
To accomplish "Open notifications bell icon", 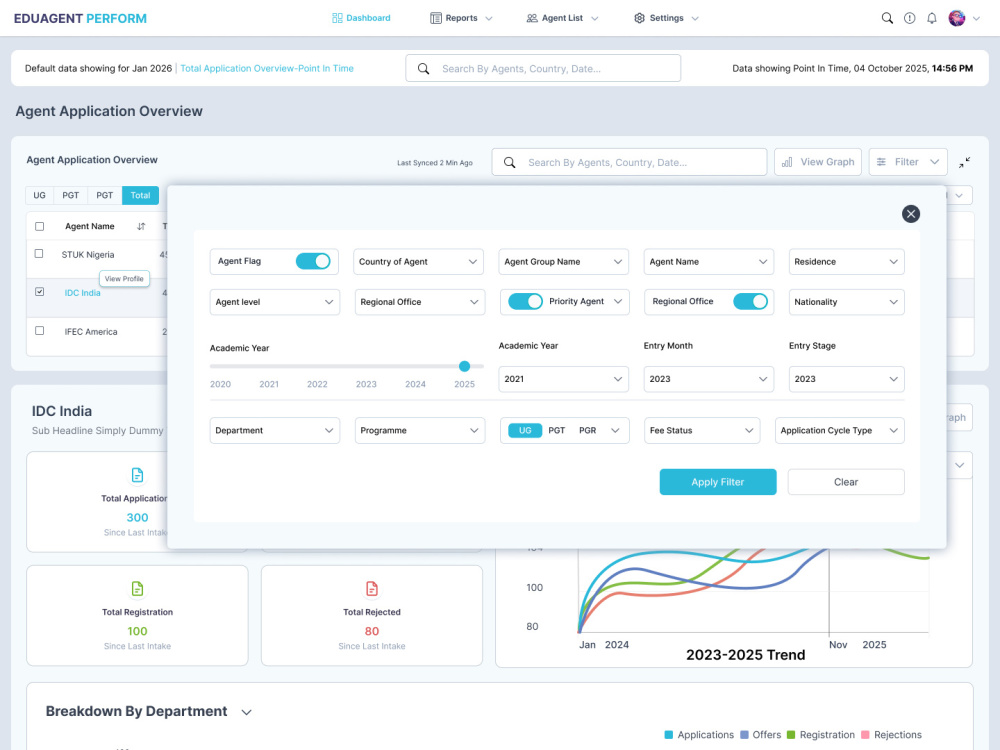I will point(932,18).
